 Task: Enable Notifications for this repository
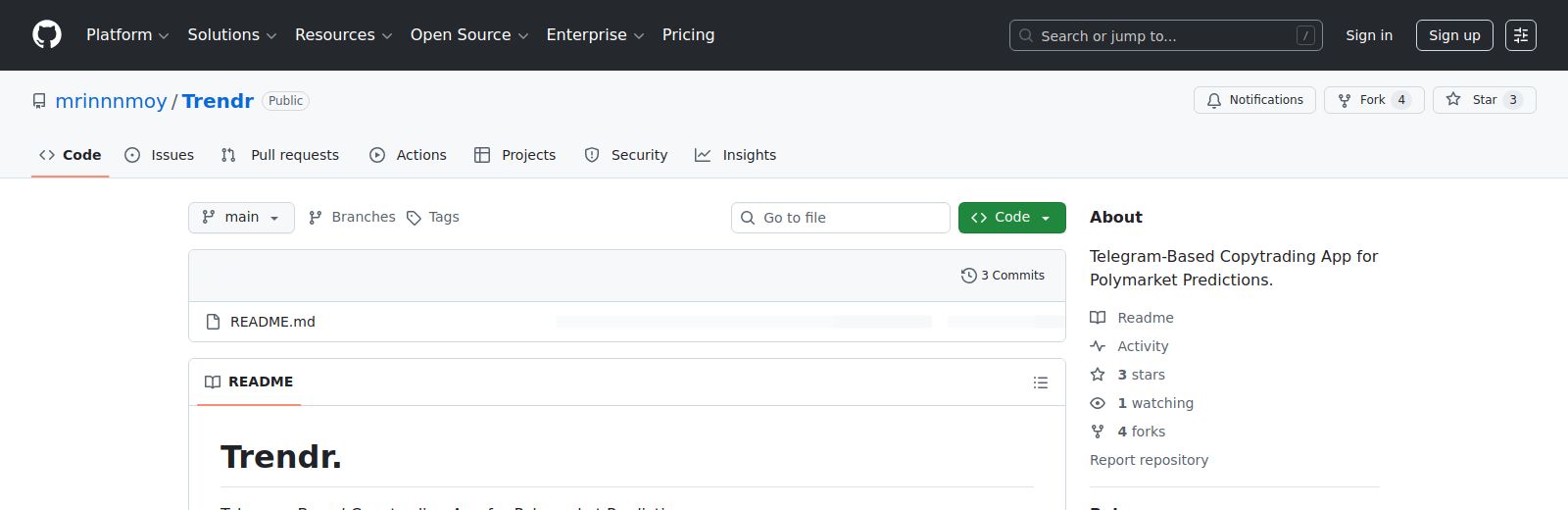pyautogui.click(x=1254, y=100)
